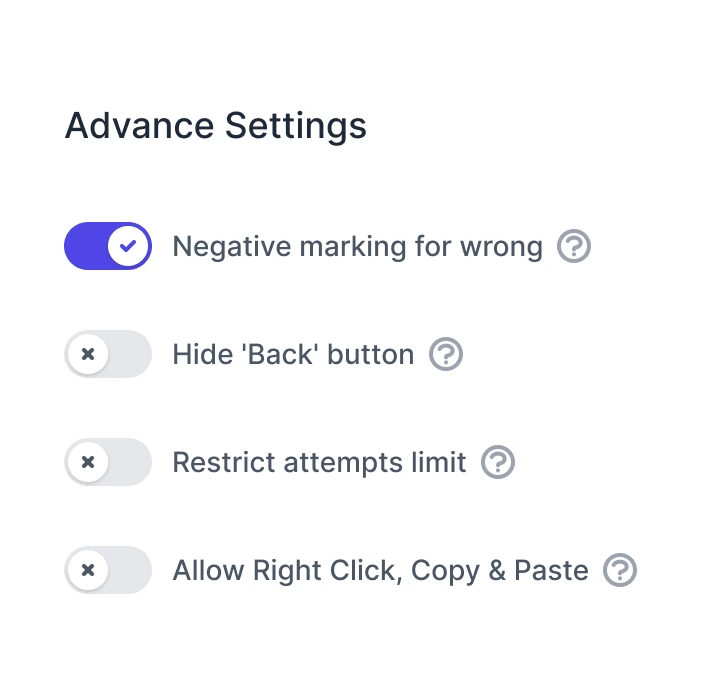Show help tooltip for Hide 'Back' button
The image size is (706, 690).
pyautogui.click(x=446, y=354)
